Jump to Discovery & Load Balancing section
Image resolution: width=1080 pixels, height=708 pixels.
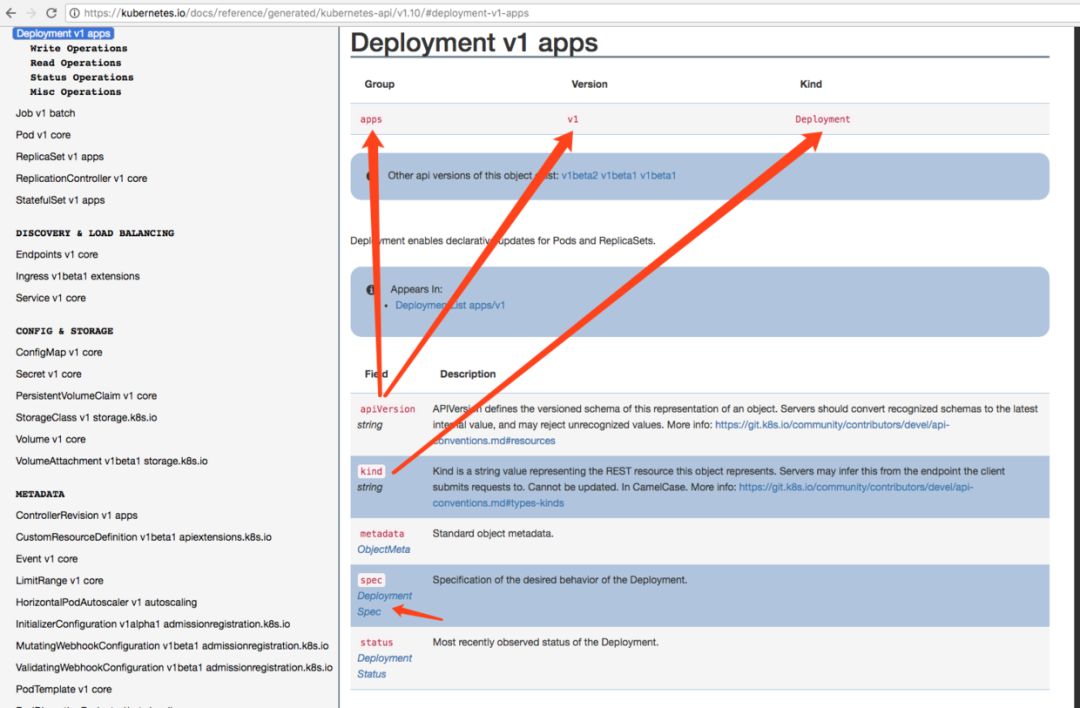(x=95, y=233)
